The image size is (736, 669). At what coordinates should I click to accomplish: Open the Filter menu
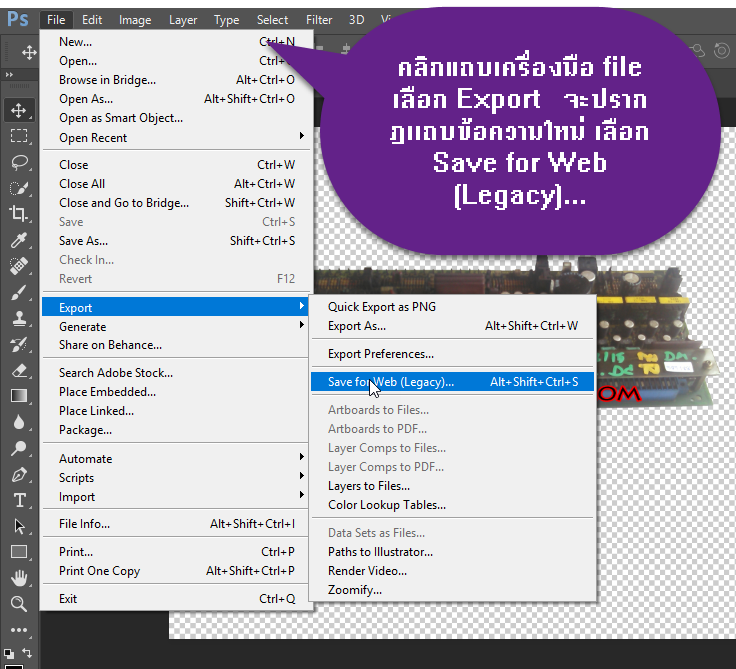(x=319, y=20)
